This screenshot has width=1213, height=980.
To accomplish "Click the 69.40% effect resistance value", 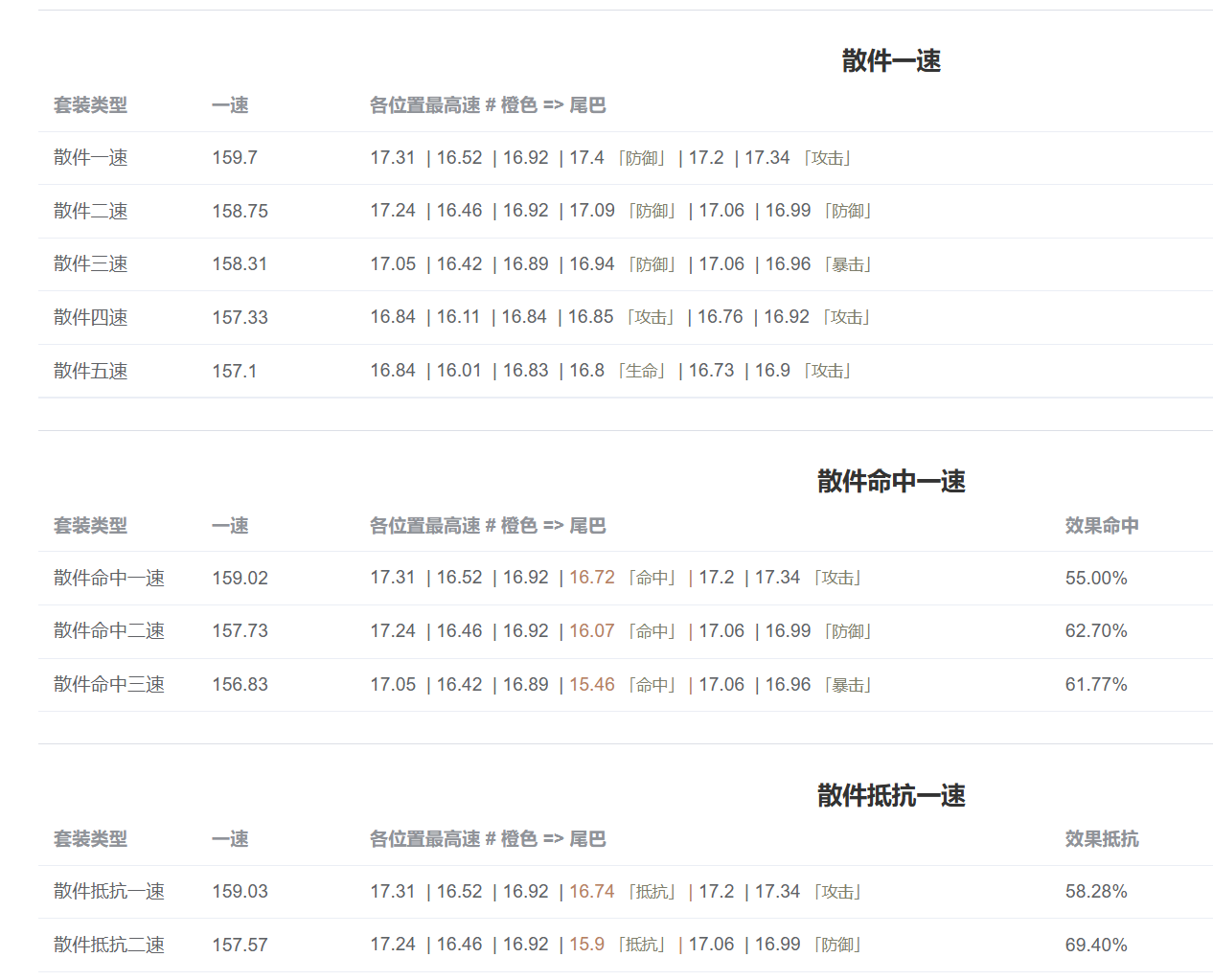I will [x=1095, y=946].
